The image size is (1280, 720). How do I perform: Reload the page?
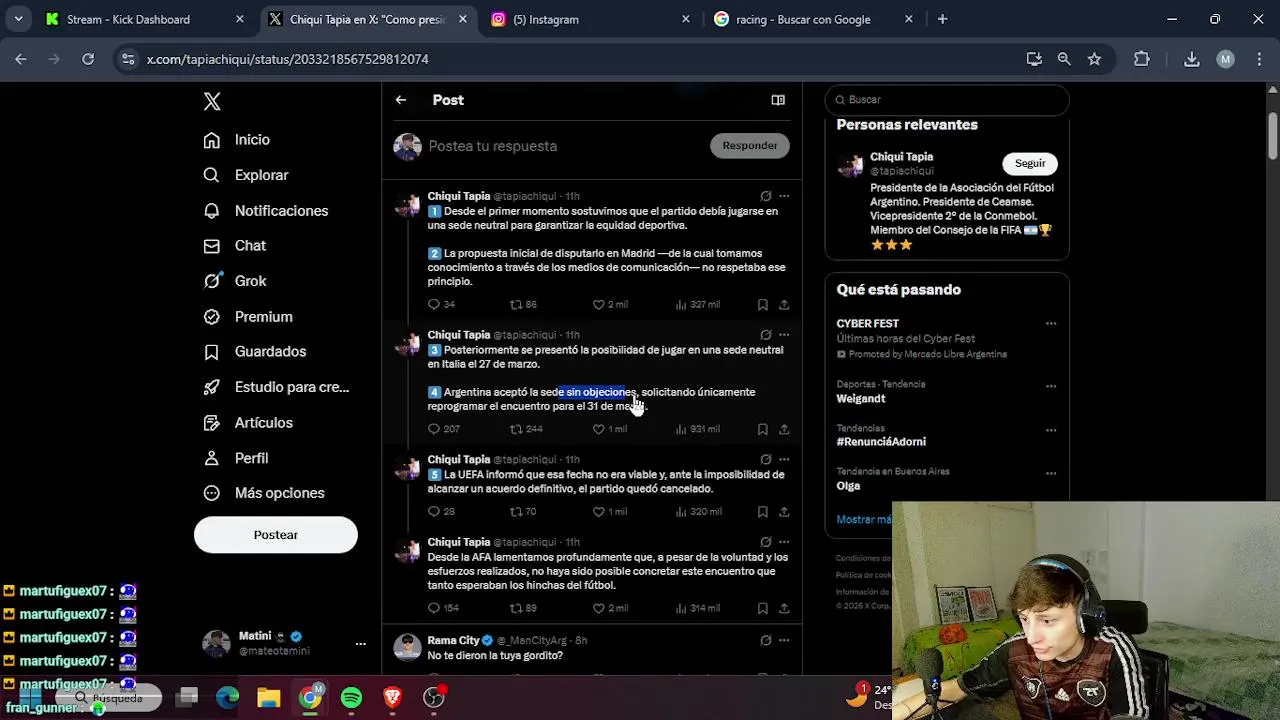click(x=88, y=59)
